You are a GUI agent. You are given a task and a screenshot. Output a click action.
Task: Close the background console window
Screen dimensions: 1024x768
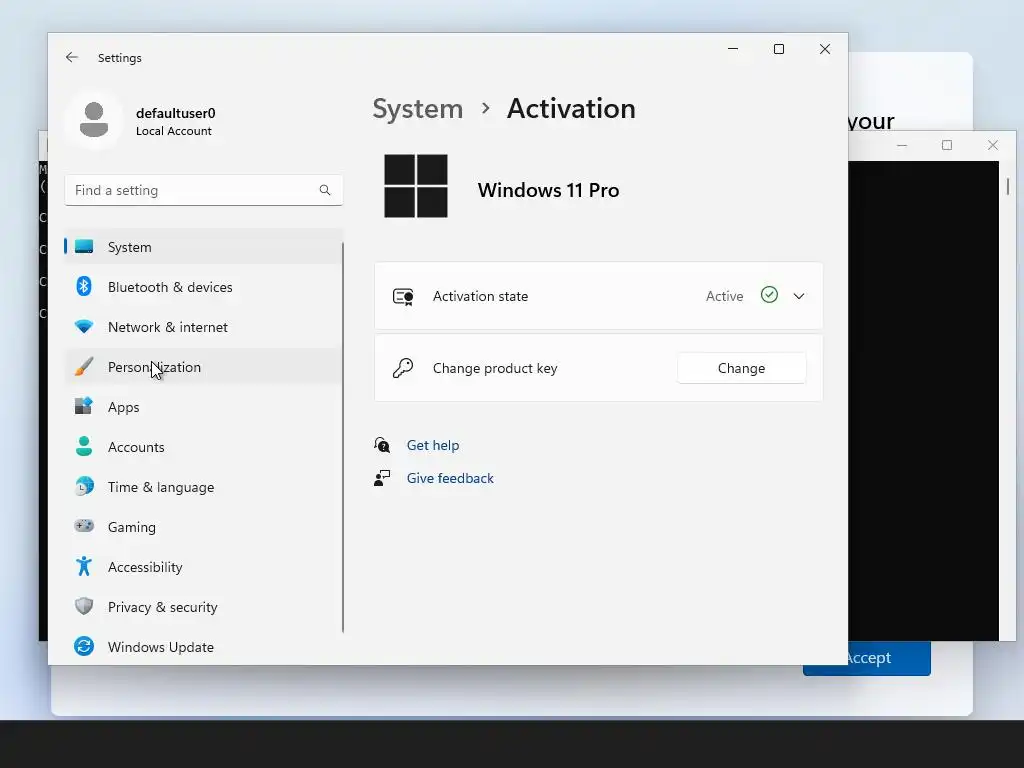pos(993,145)
